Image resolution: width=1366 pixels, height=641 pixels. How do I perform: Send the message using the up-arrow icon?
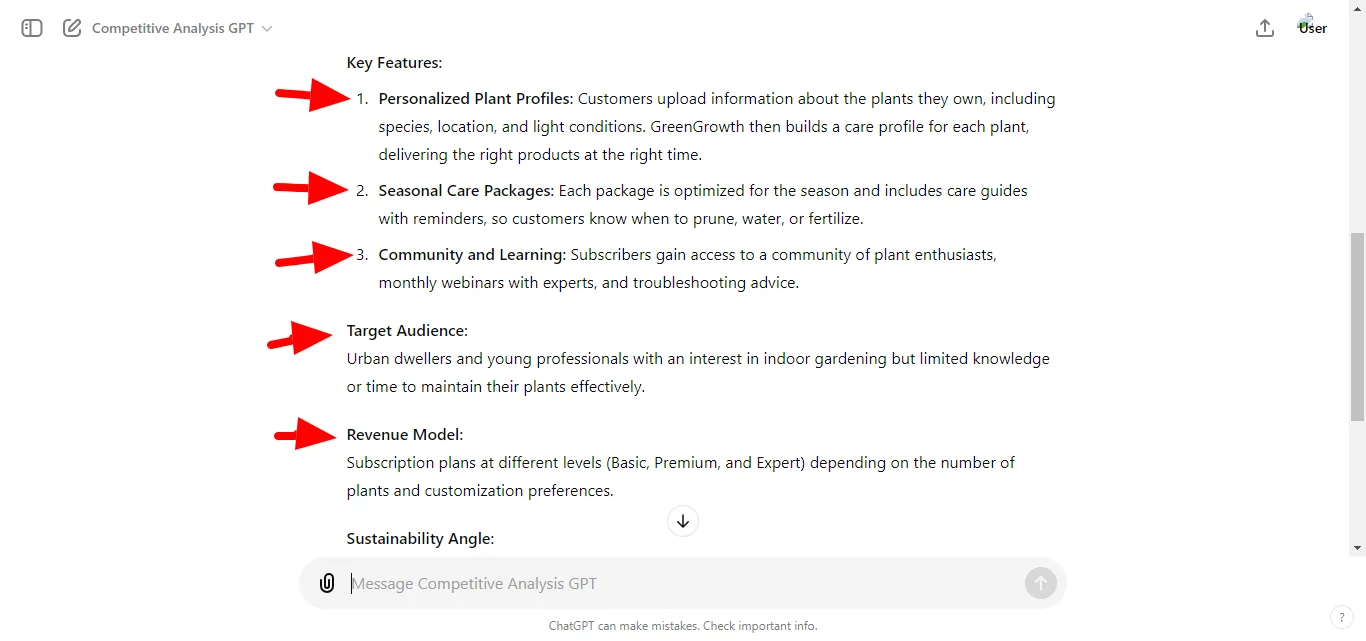coord(1040,583)
